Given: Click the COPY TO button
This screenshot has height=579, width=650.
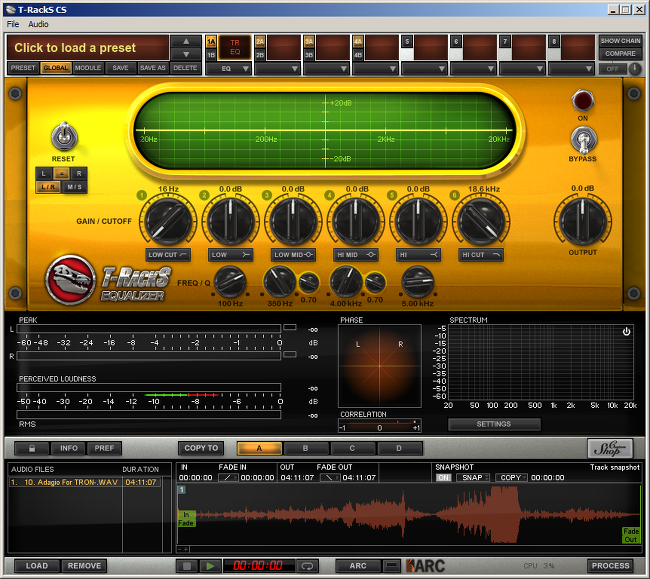Looking at the screenshot, I should 201,448.
